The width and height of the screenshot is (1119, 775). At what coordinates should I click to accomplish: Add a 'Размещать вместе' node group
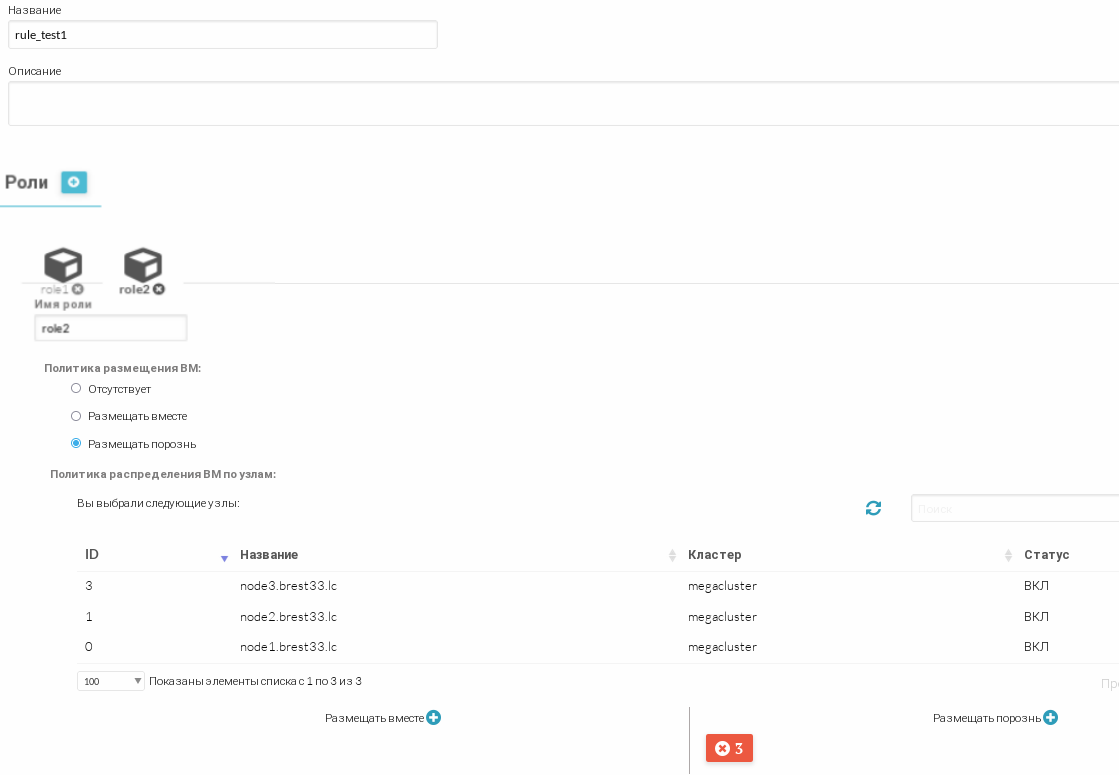pos(434,717)
